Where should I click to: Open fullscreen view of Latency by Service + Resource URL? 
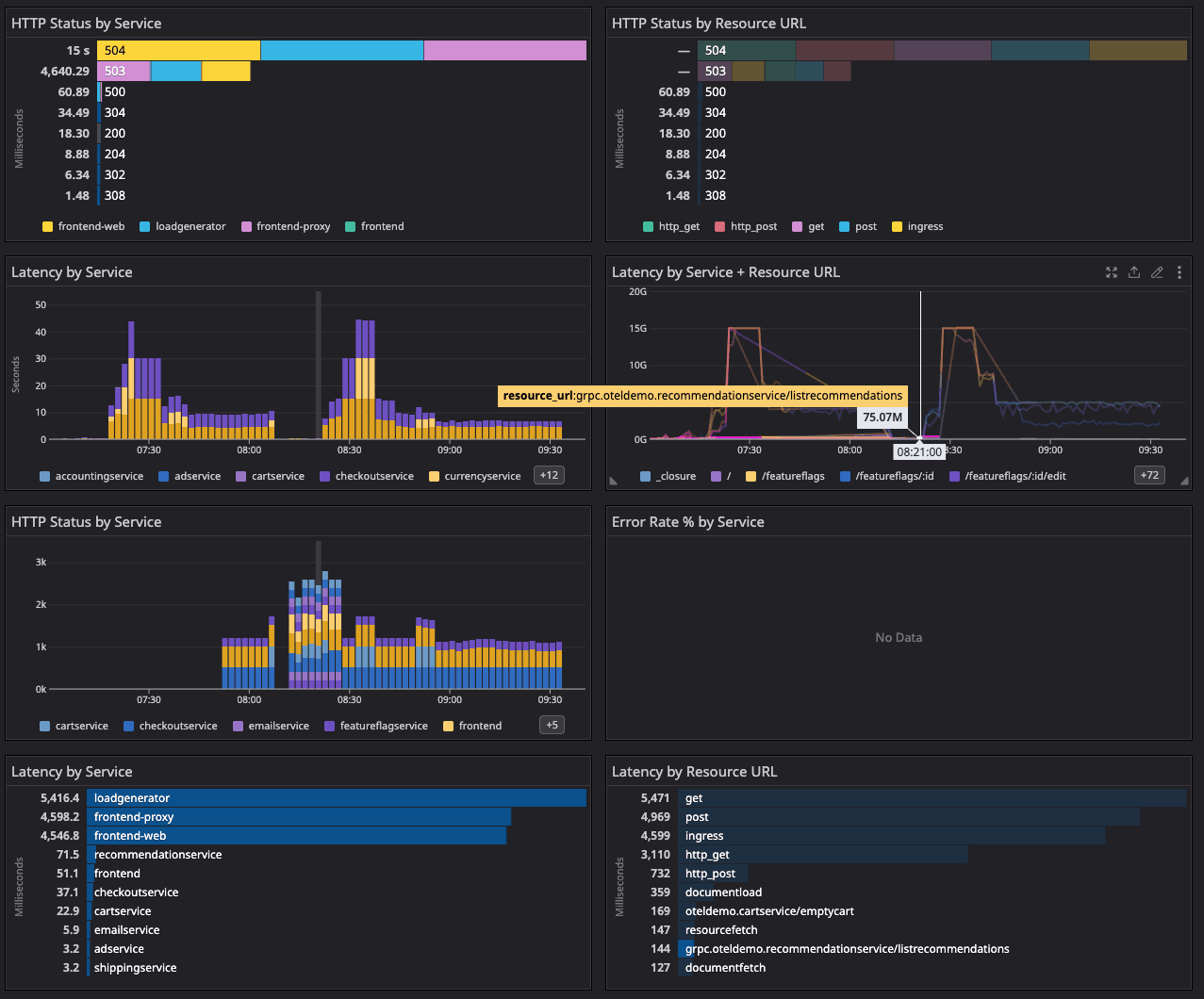[1112, 272]
